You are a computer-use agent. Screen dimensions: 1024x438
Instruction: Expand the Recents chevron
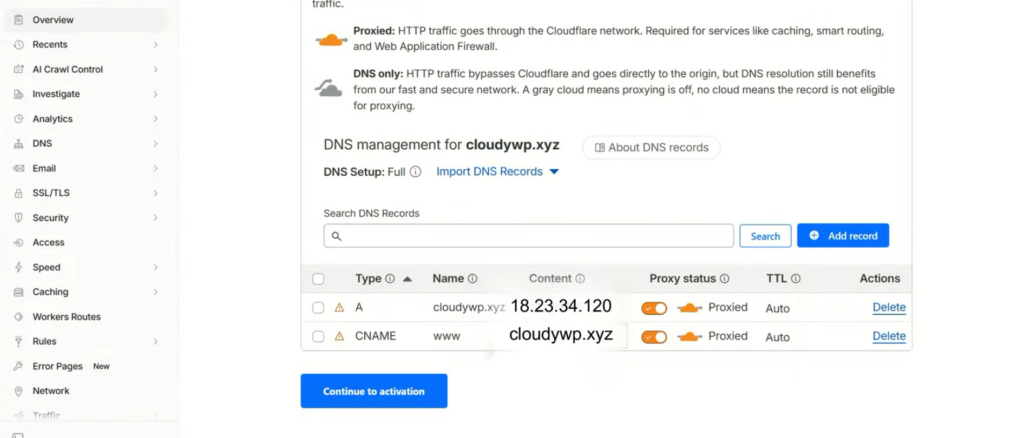[x=155, y=44]
